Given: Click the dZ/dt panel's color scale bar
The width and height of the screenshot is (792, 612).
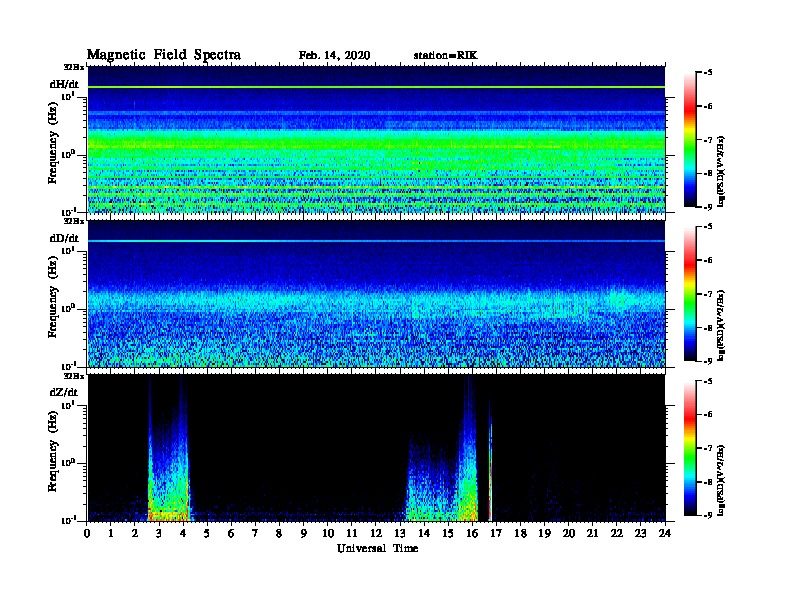Looking at the screenshot, I should (690, 448).
